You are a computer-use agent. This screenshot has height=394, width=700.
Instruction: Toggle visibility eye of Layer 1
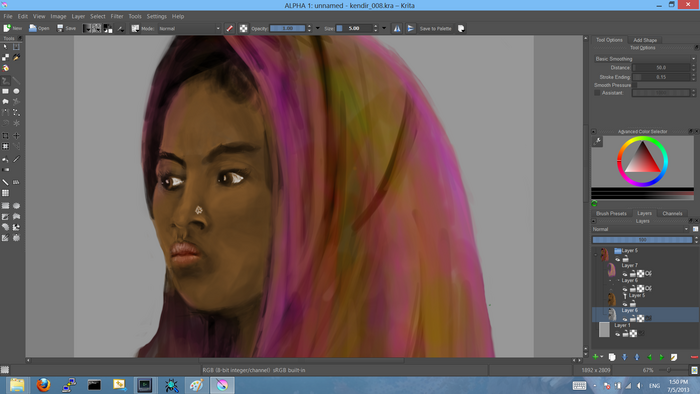(618, 334)
